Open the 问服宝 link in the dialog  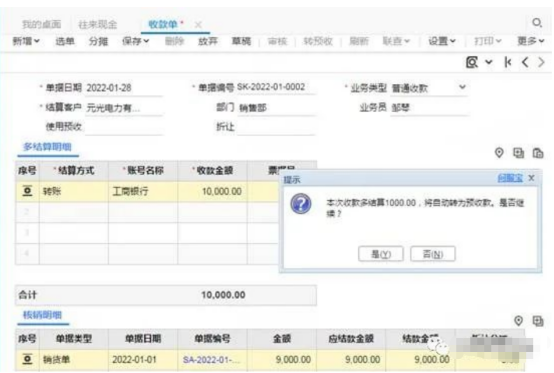pyautogui.click(x=510, y=178)
